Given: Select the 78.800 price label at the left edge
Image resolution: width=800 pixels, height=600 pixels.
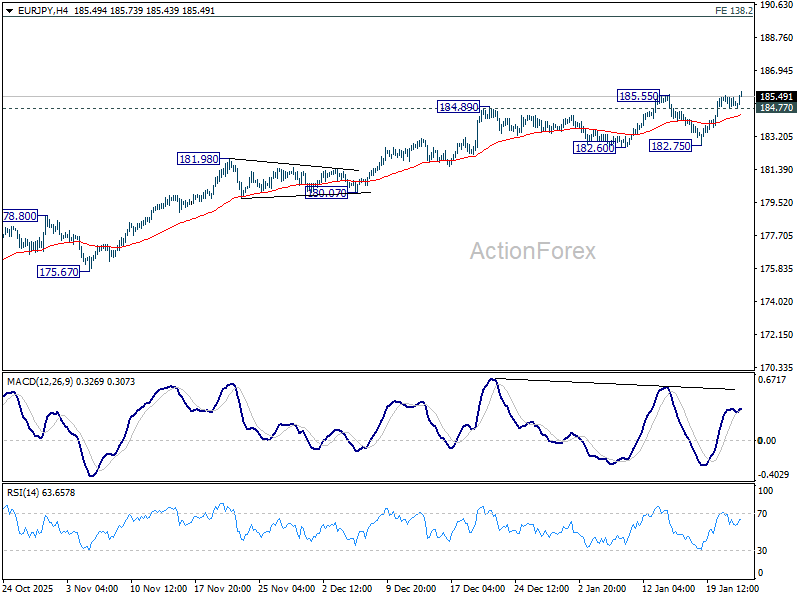Looking at the screenshot, I should (x=20, y=216).
